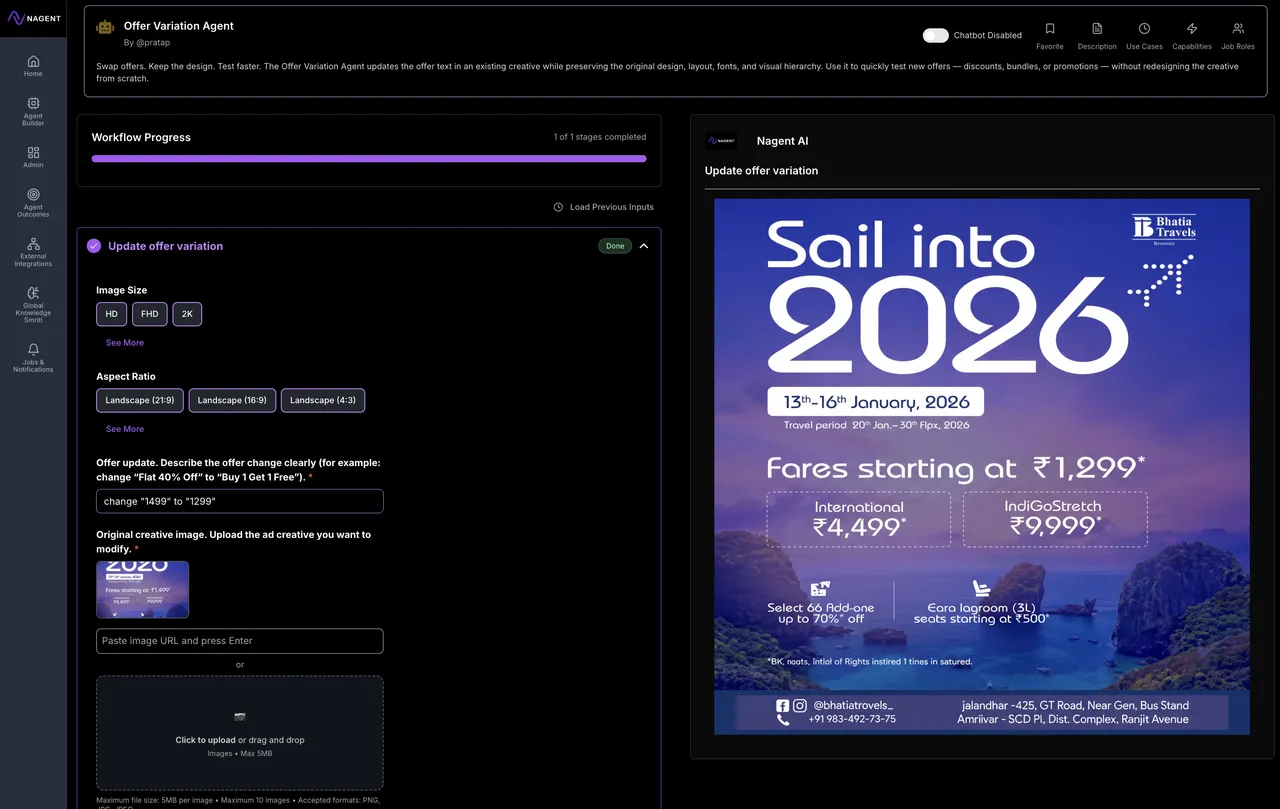Go to Home in the sidebar
The image size is (1280, 809).
(33, 66)
